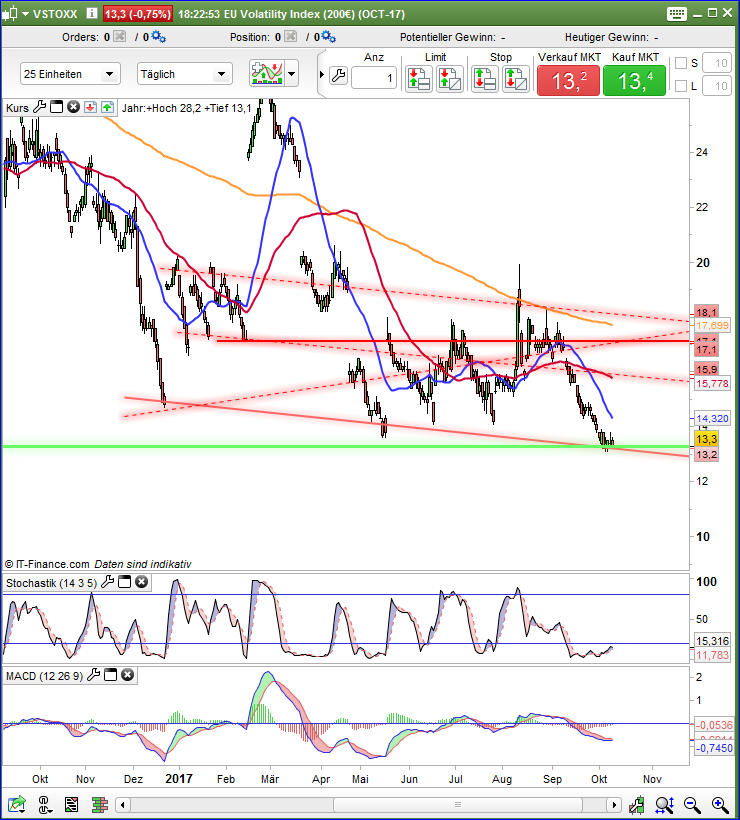Close the Kurs price panel
This screenshot has height=820, width=740.
pyautogui.click(x=73, y=107)
